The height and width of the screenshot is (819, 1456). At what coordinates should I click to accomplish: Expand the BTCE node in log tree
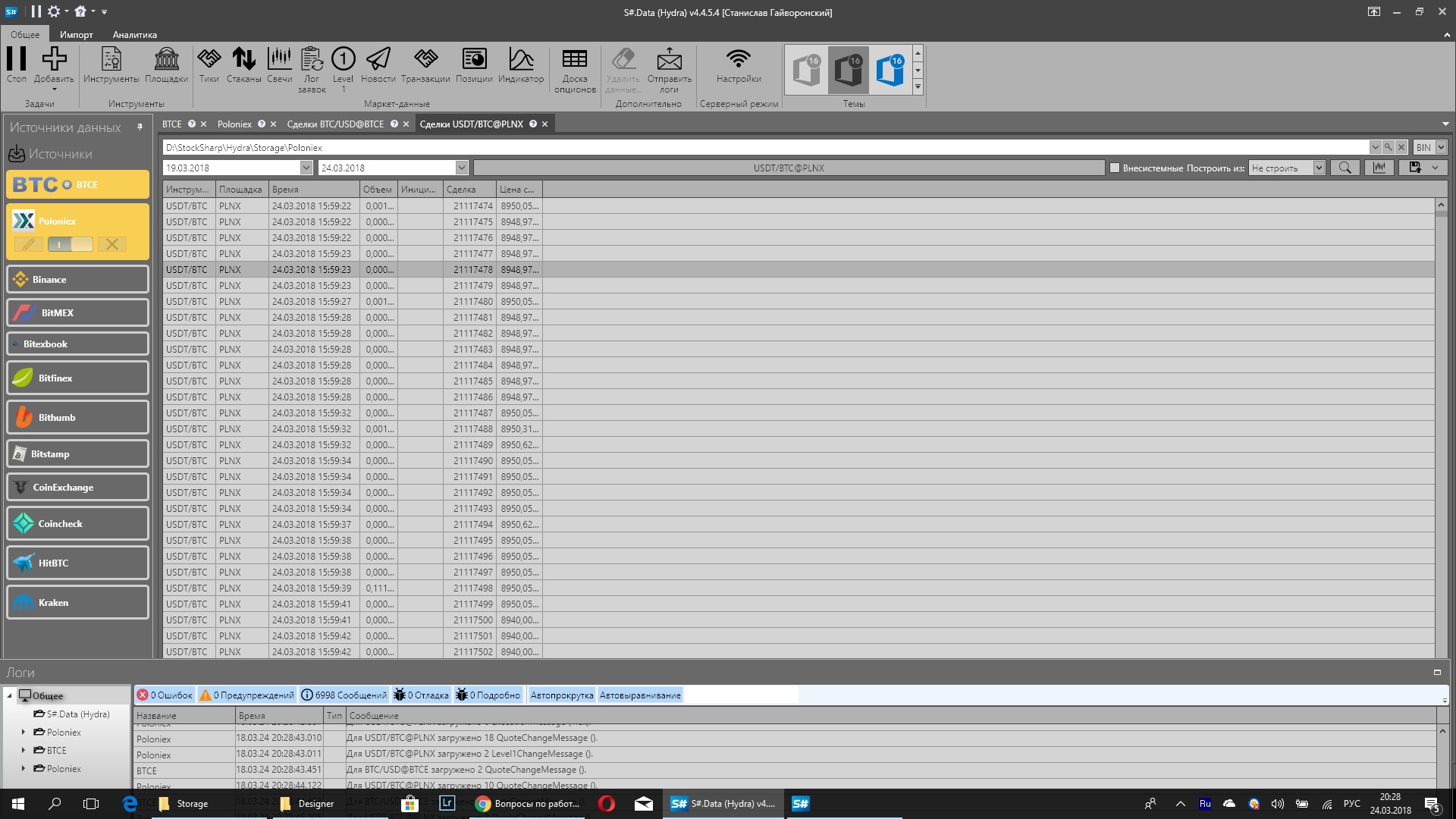(24, 750)
